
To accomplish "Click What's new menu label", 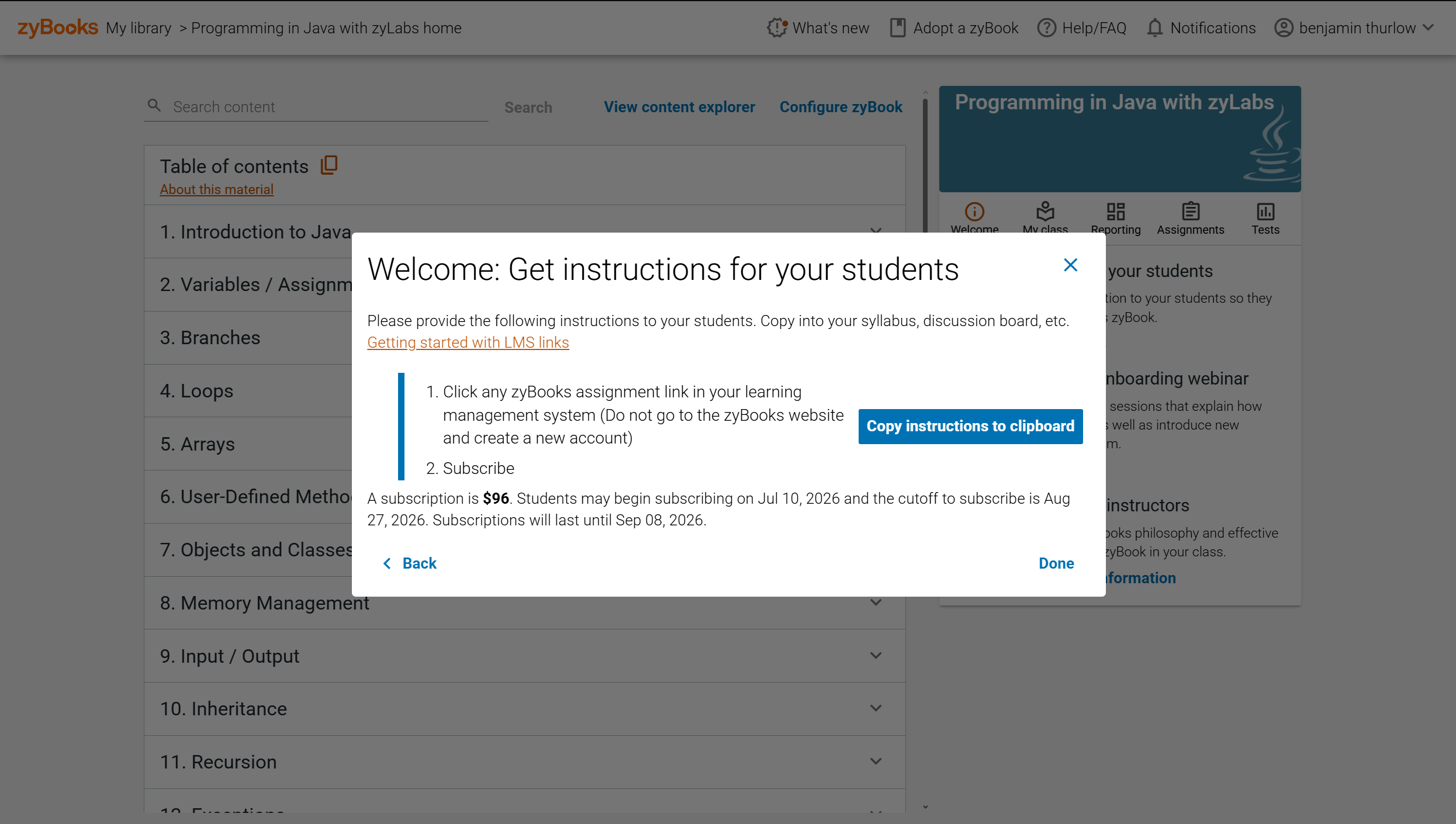I will tap(831, 28).
